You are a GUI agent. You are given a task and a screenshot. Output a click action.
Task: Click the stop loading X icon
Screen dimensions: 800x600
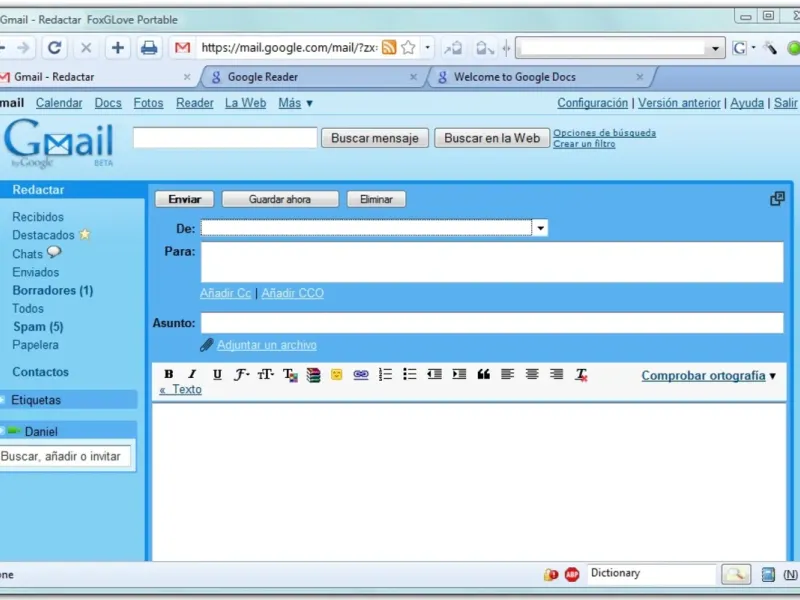pos(86,48)
